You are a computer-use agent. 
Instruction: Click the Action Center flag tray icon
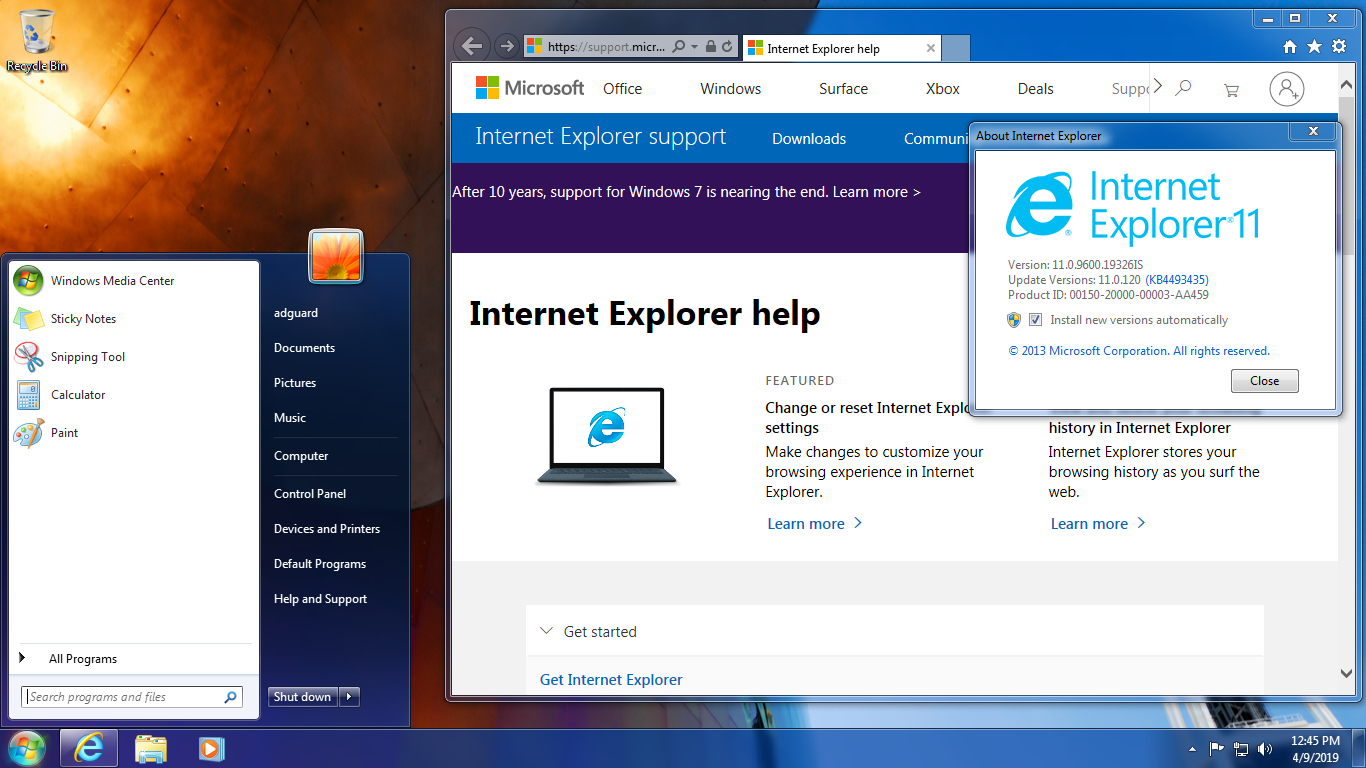point(1217,748)
